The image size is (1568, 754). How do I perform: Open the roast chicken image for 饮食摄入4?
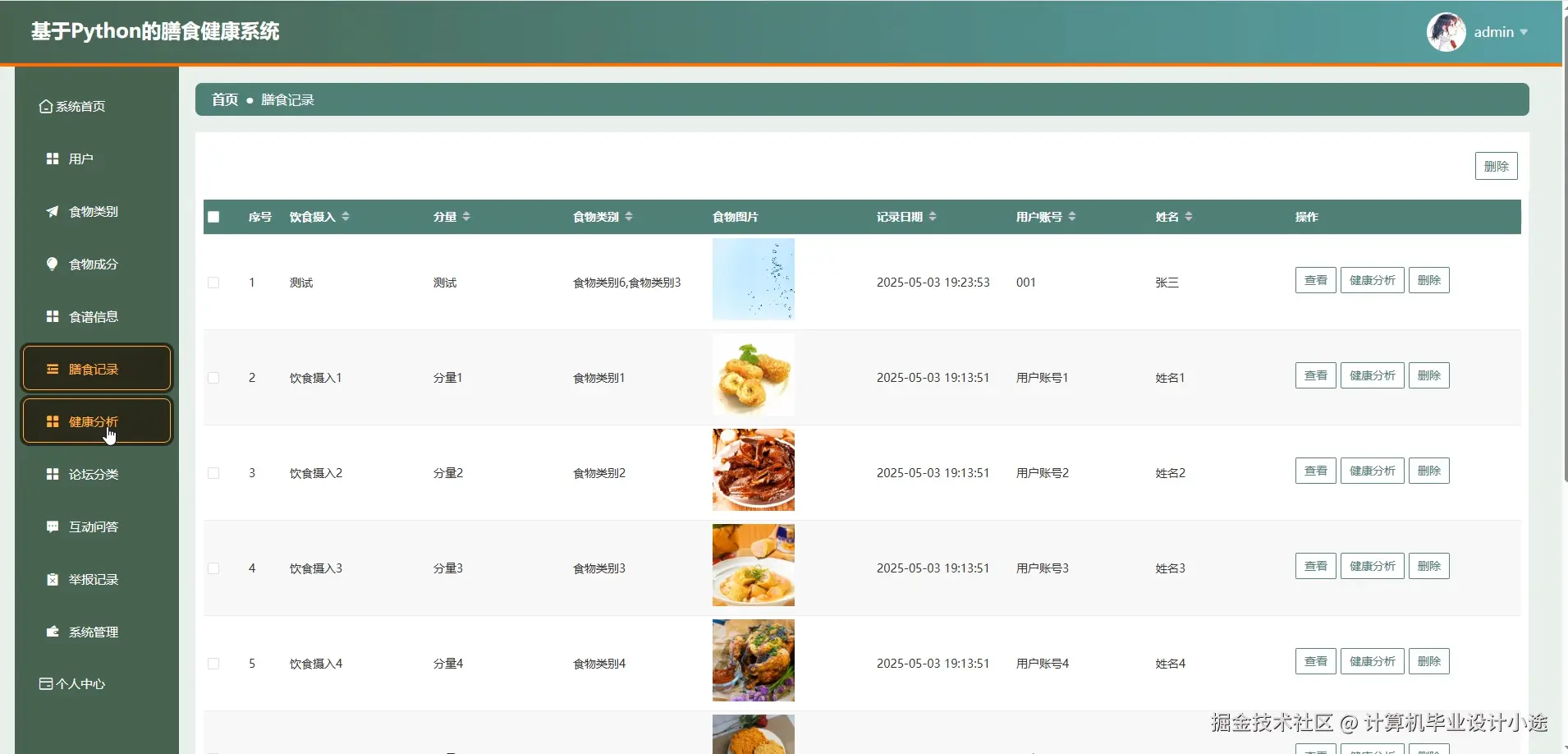coord(754,660)
